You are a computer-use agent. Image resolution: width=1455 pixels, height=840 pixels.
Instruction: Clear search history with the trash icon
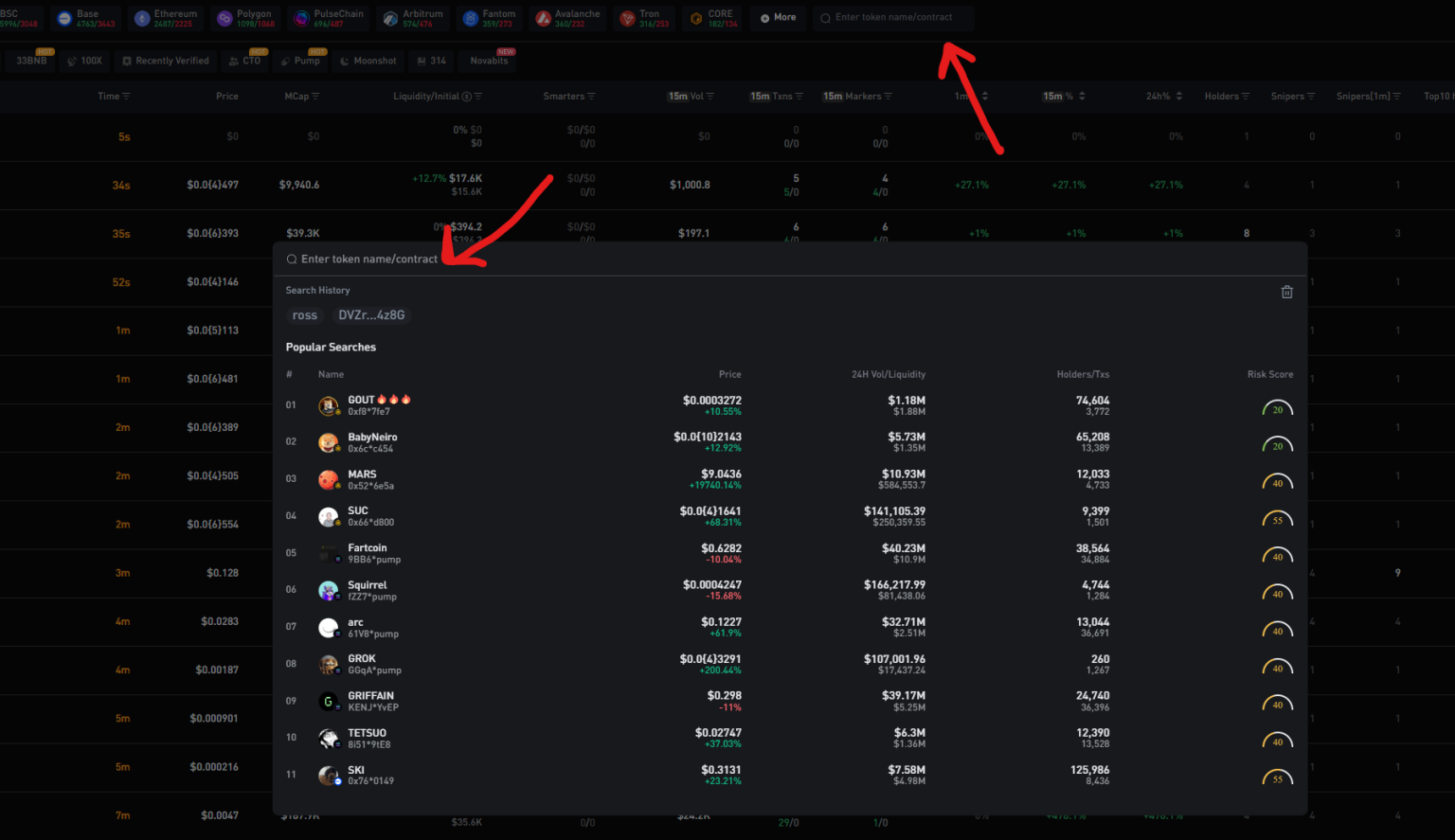click(x=1286, y=292)
